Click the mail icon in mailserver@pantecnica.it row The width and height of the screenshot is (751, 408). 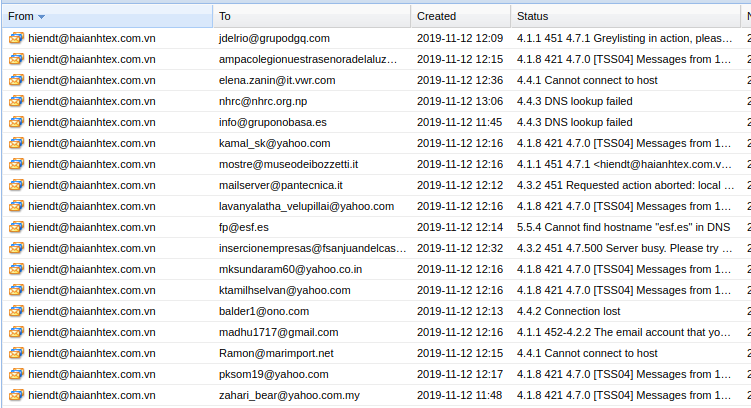[16, 185]
